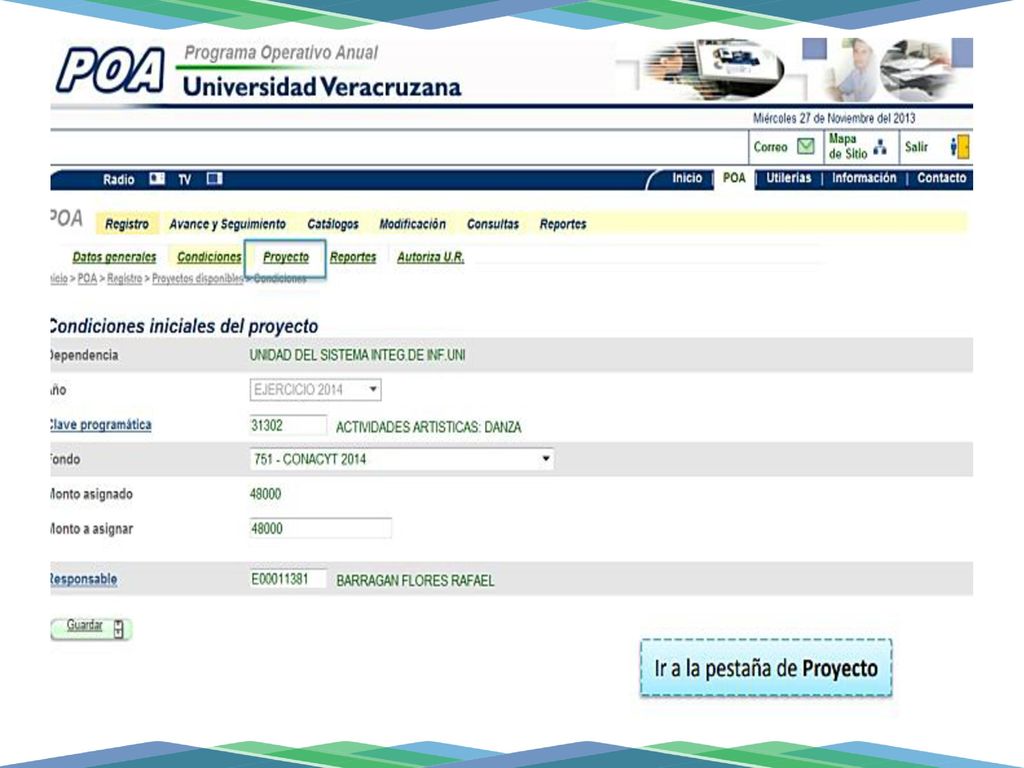Open the Consultas menu
Screen dimensions: 1024x768
click(492, 224)
